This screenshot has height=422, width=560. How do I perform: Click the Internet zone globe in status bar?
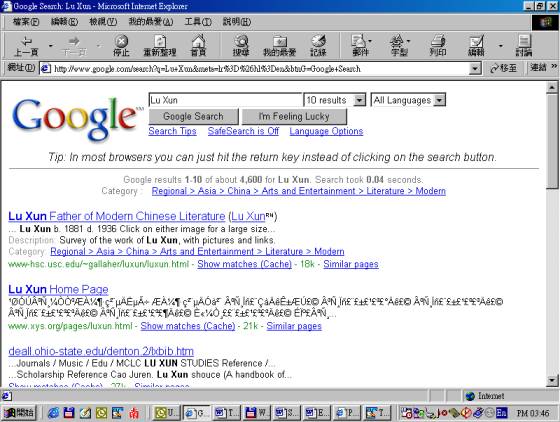[x=470, y=396]
